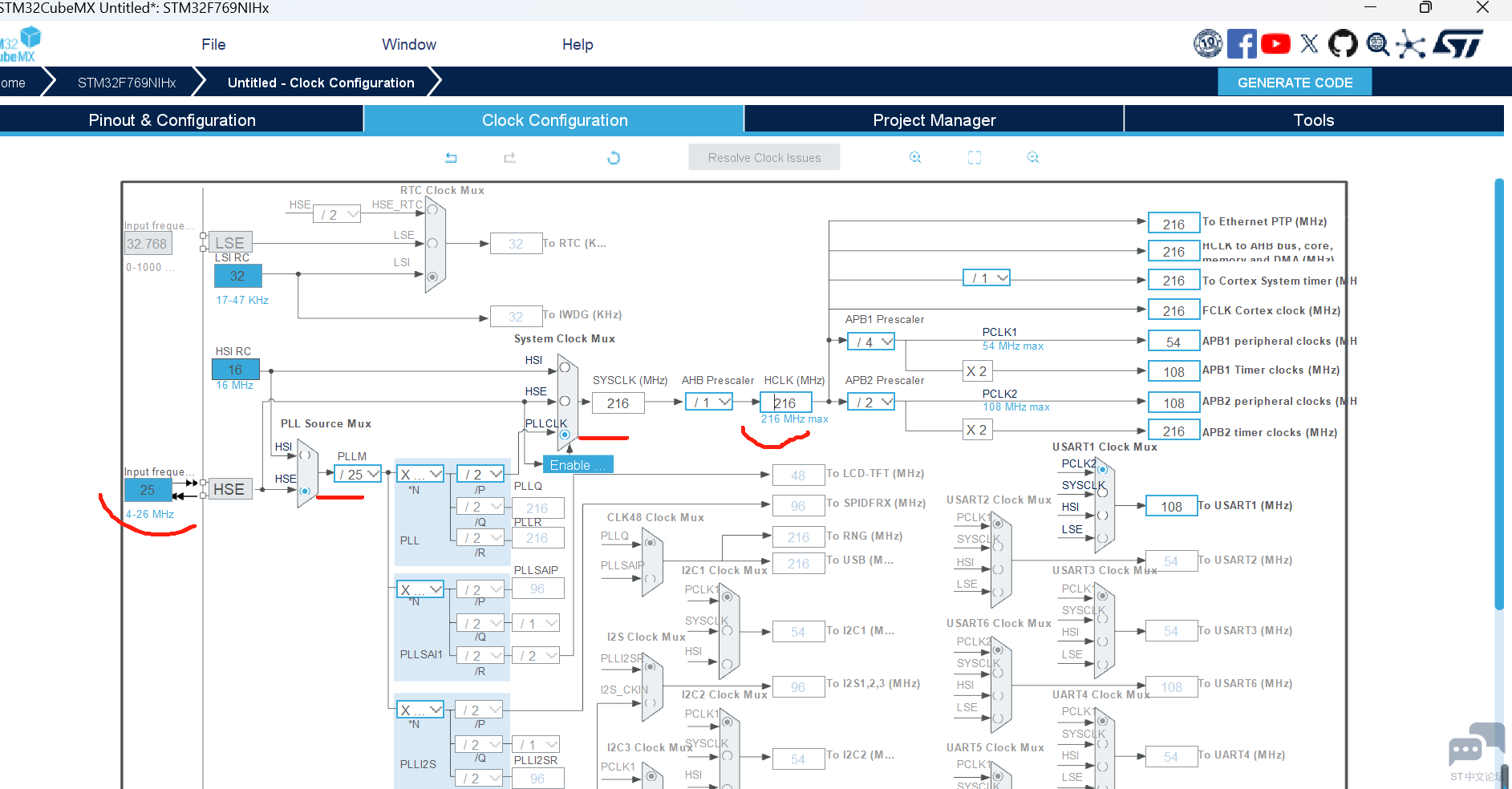Click the Enable CSS button

pyautogui.click(x=578, y=465)
